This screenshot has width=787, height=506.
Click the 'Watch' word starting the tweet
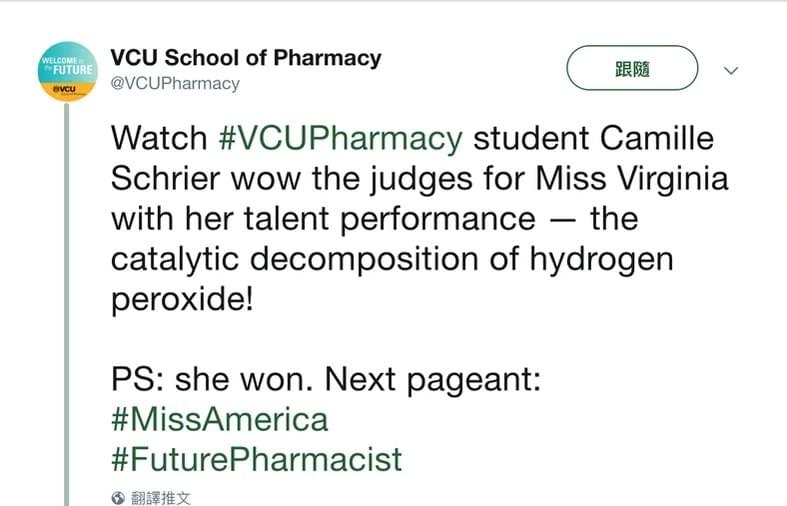click(x=159, y=138)
